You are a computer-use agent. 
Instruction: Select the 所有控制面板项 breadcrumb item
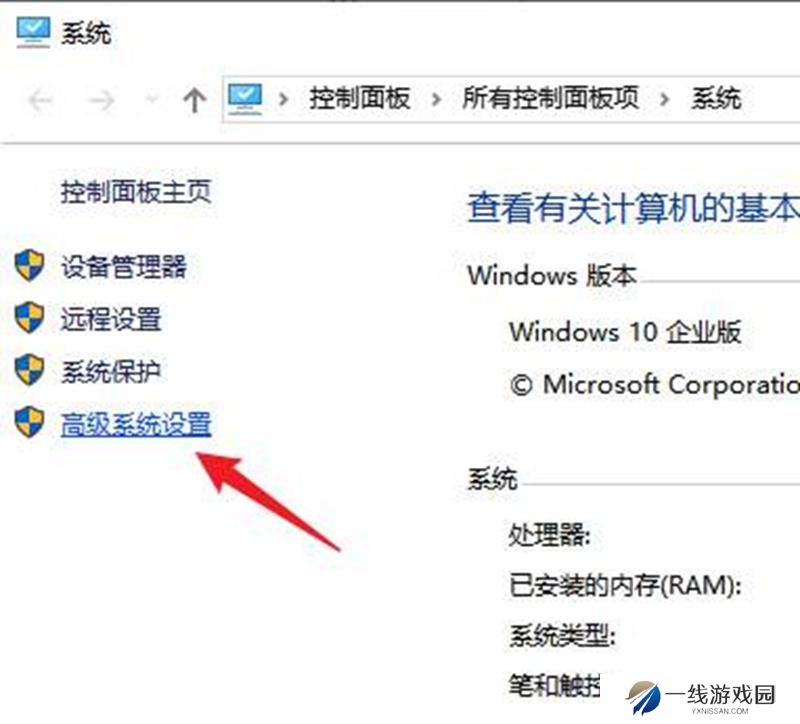coord(551,98)
